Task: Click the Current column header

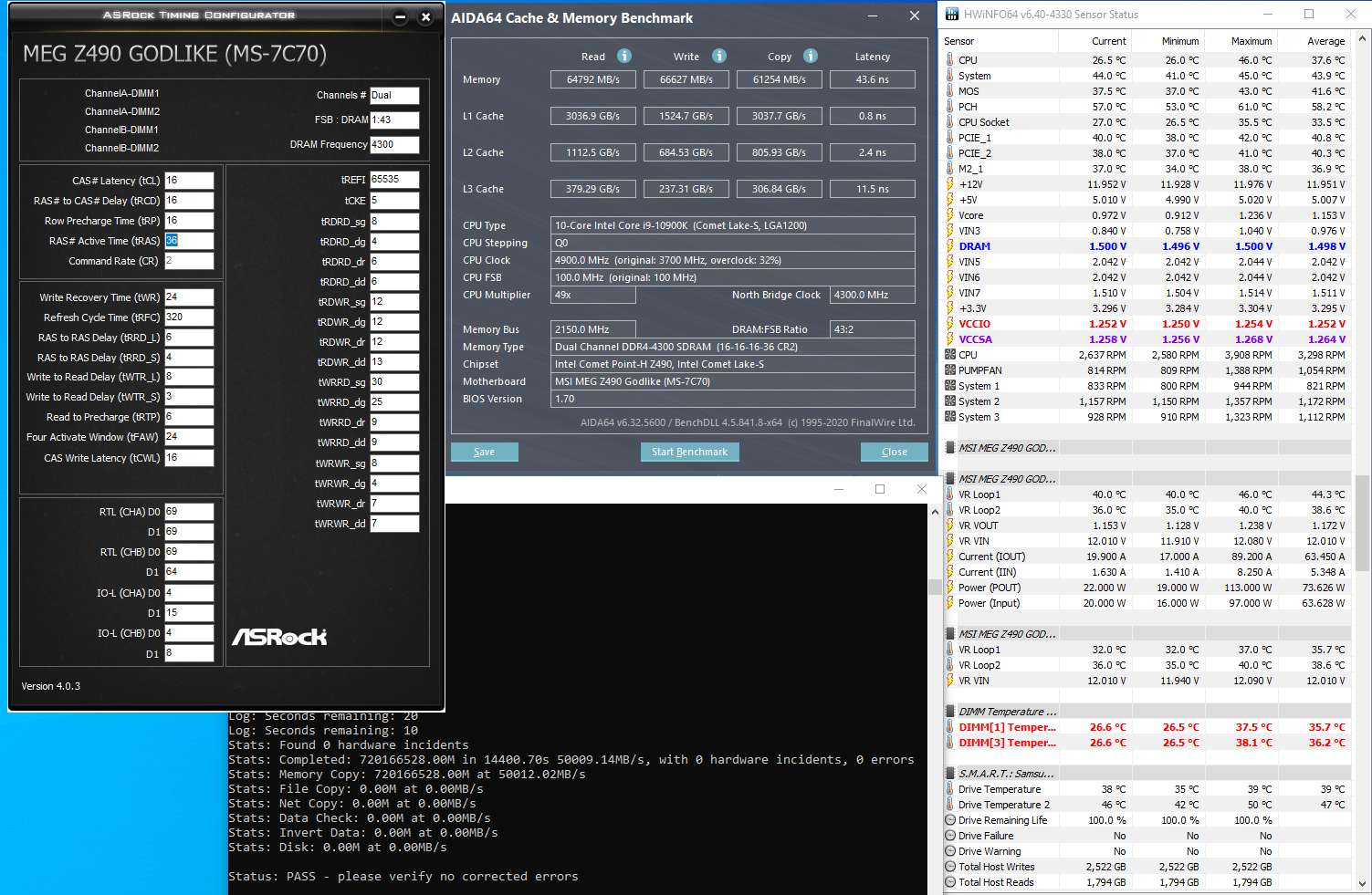Action: [1095, 41]
